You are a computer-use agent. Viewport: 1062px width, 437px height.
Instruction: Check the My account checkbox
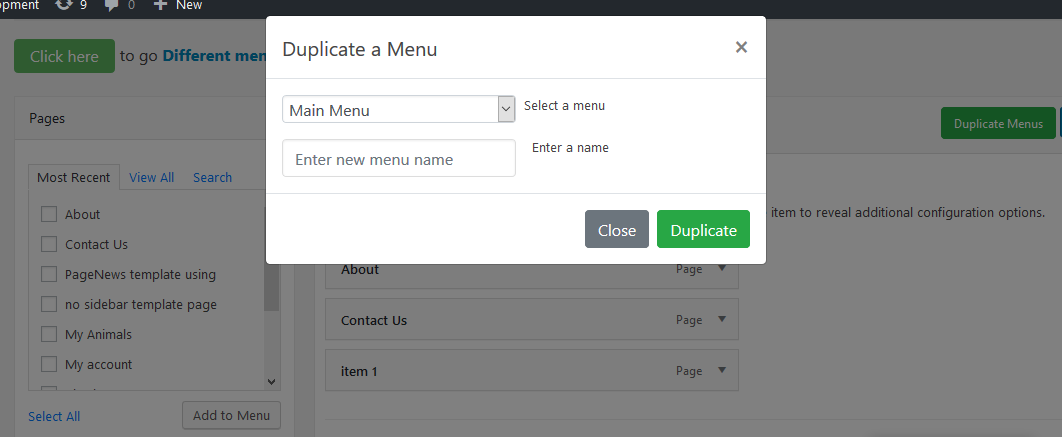[x=49, y=365]
